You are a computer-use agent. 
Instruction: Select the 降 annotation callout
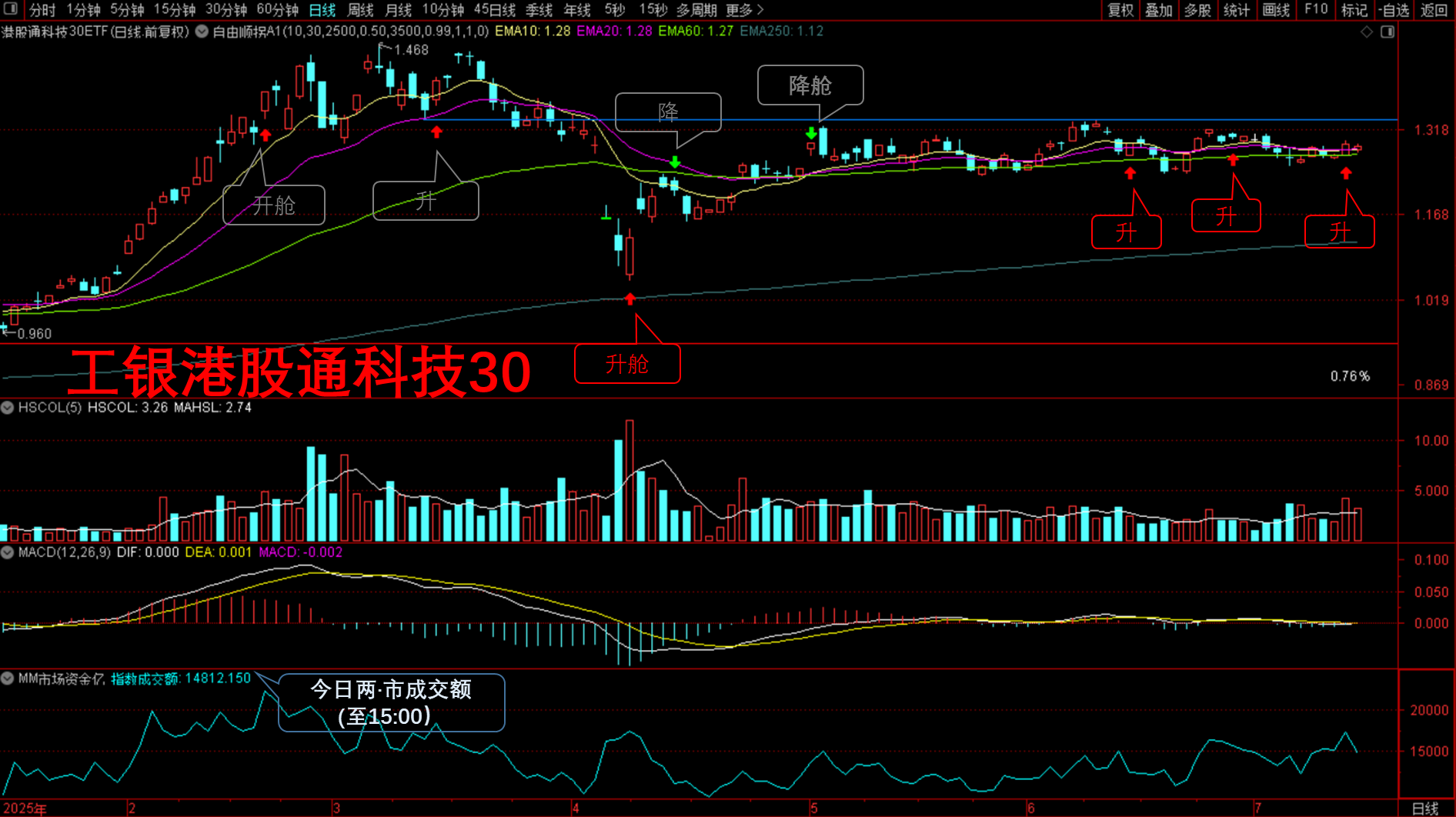pos(668,112)
